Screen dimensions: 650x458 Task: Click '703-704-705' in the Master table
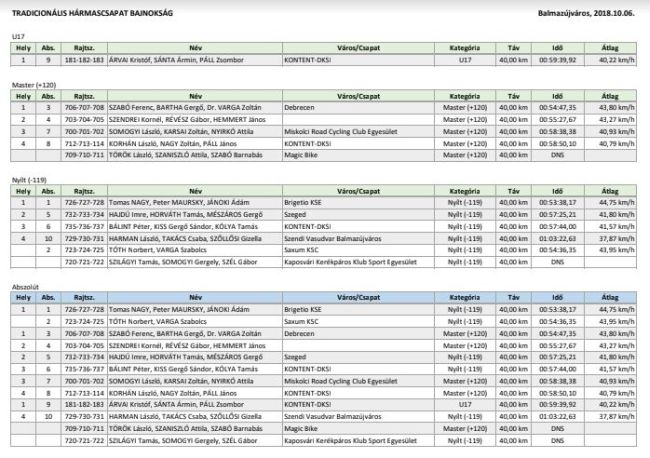click(84, 119)
